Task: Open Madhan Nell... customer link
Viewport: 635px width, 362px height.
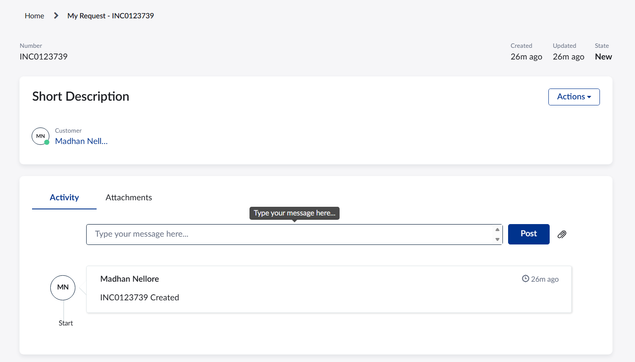Action: pyautogui.click(x=81, y=141)
